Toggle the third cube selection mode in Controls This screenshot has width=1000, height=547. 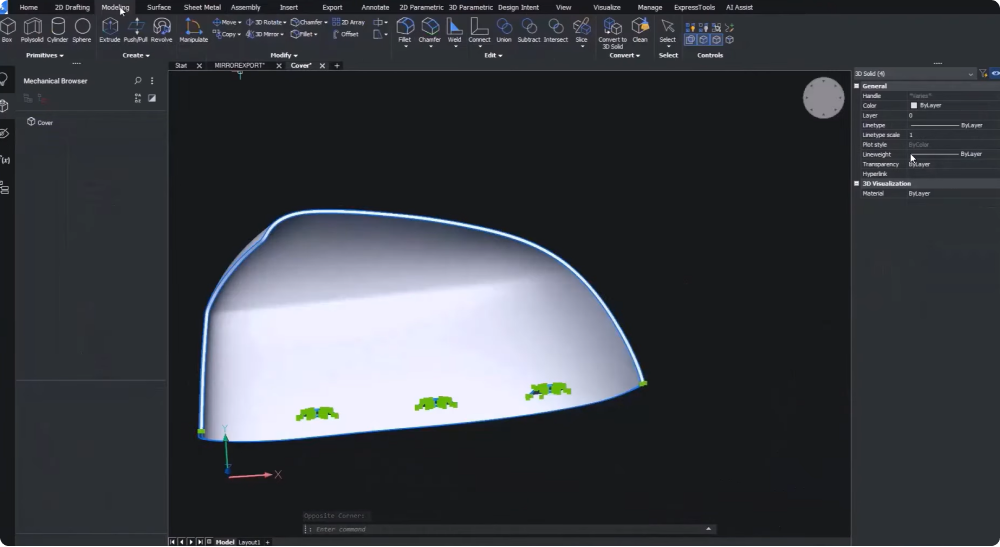point(716,40)
